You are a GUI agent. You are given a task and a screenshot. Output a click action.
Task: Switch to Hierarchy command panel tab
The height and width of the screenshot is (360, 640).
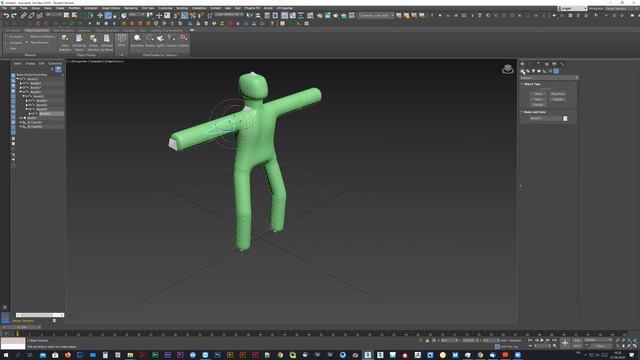click(538, 64)
